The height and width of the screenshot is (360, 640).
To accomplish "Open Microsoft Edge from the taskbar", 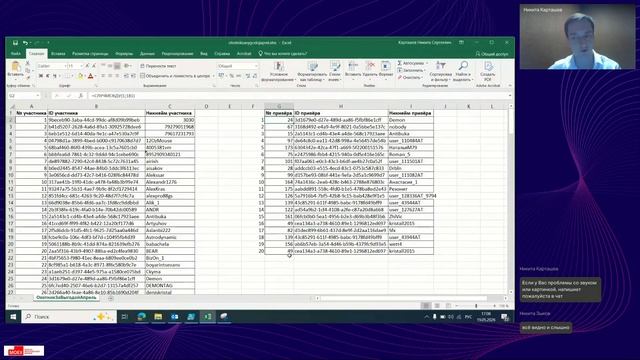I will (x=142, y=317).
